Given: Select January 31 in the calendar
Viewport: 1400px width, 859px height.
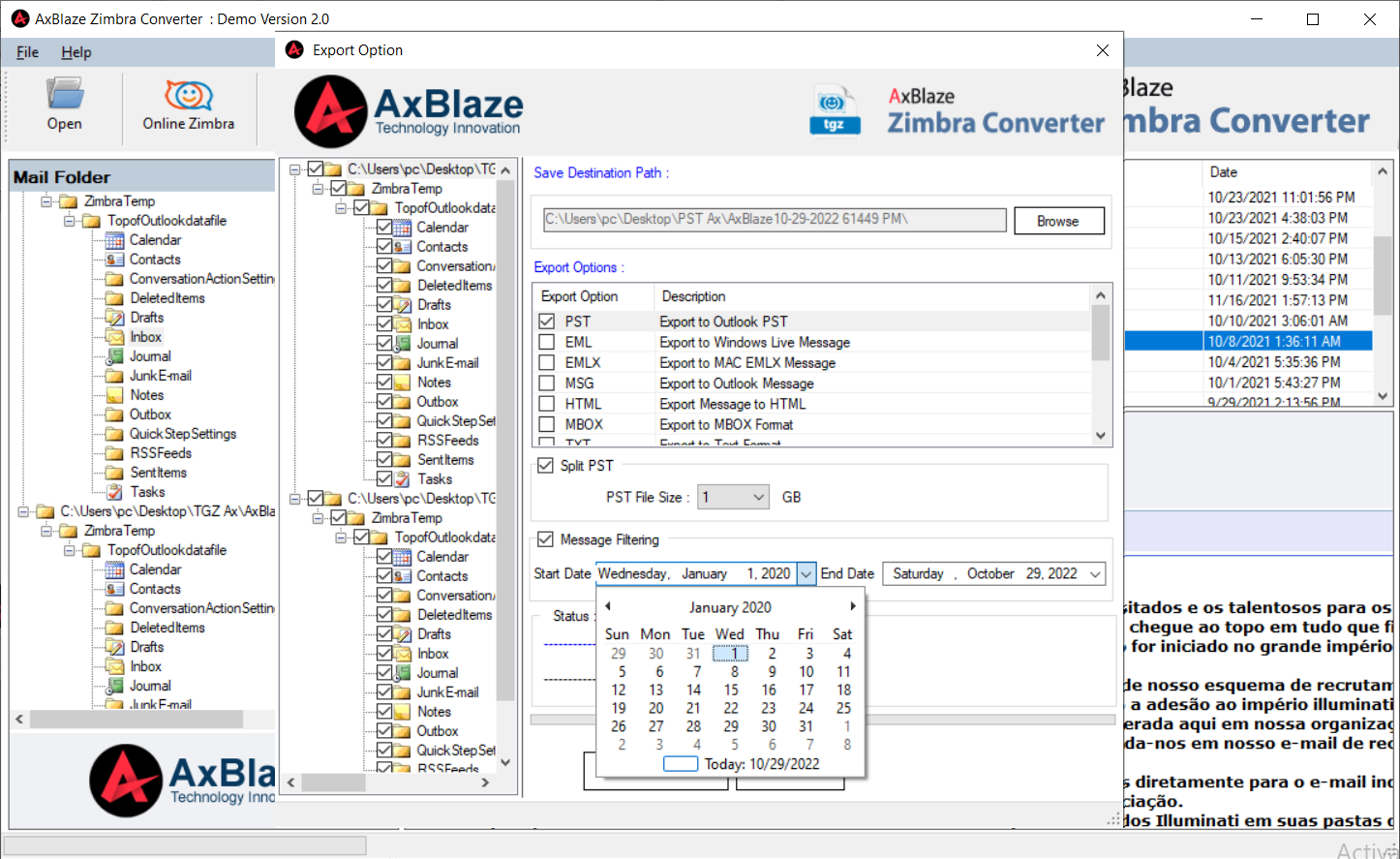Looking at the screenshot, I should (806, 726).
